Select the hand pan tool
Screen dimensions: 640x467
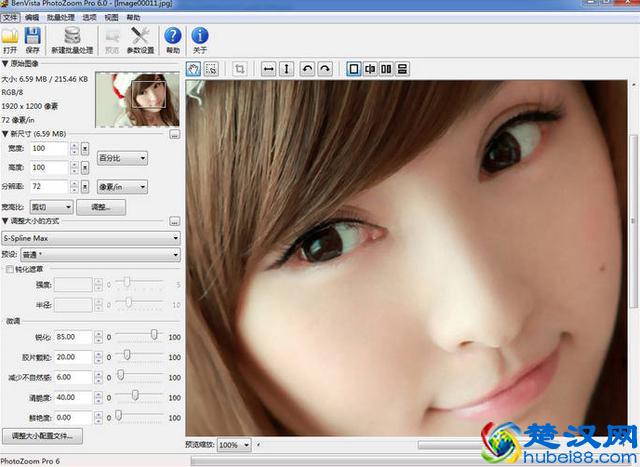click(194, 69)
